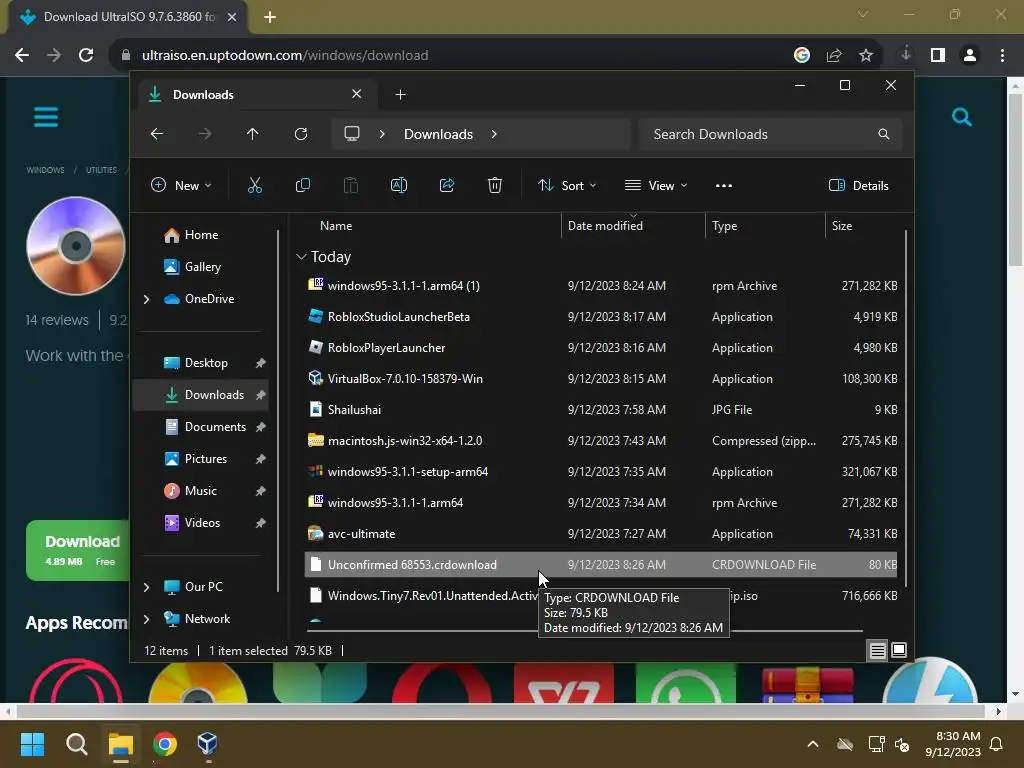Select VirtualBox-7.0.10-158379-Win file

click(x=405, y=379)
